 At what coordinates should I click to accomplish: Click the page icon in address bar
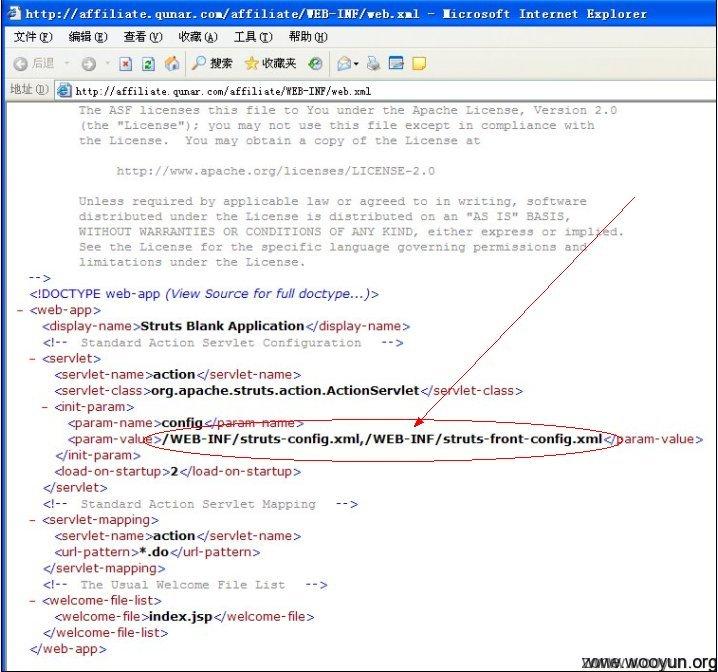pyautogui.click(x=64, y=91)
